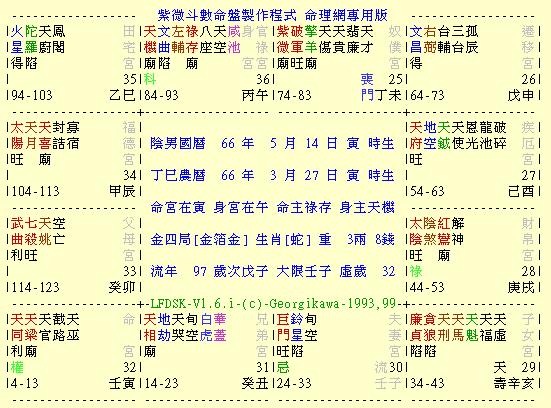Click the zodiac text "生肖[蛇]"

tap(283, 239)
